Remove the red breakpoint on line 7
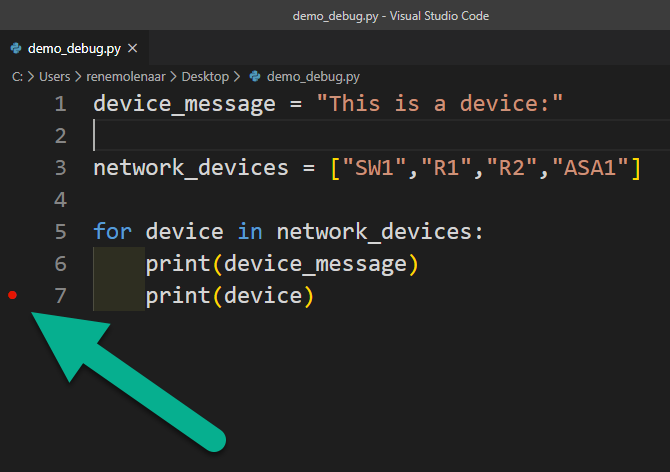This screenshot has width=670, height=472. coord(12,295)
